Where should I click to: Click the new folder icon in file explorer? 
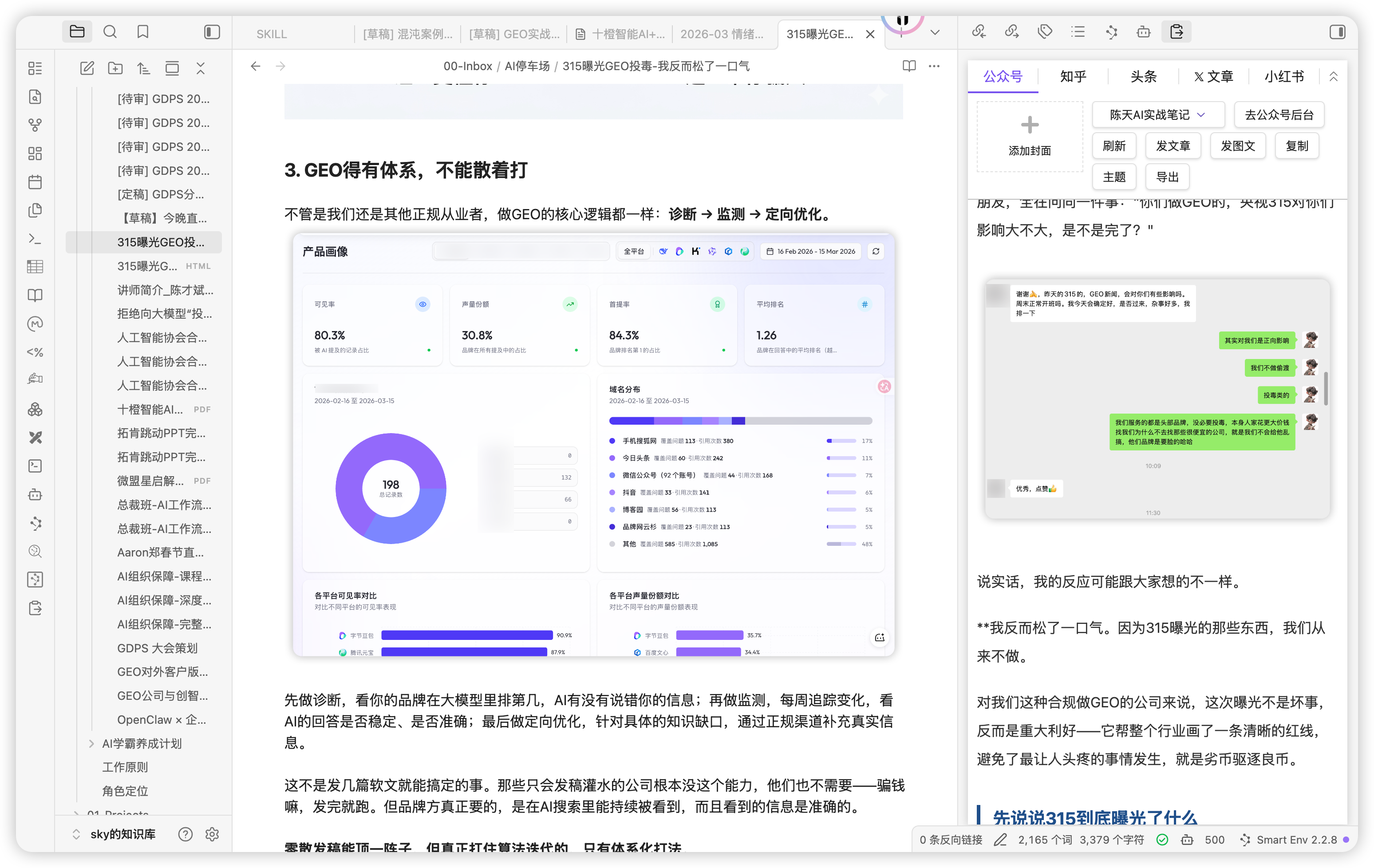[115, 68]
